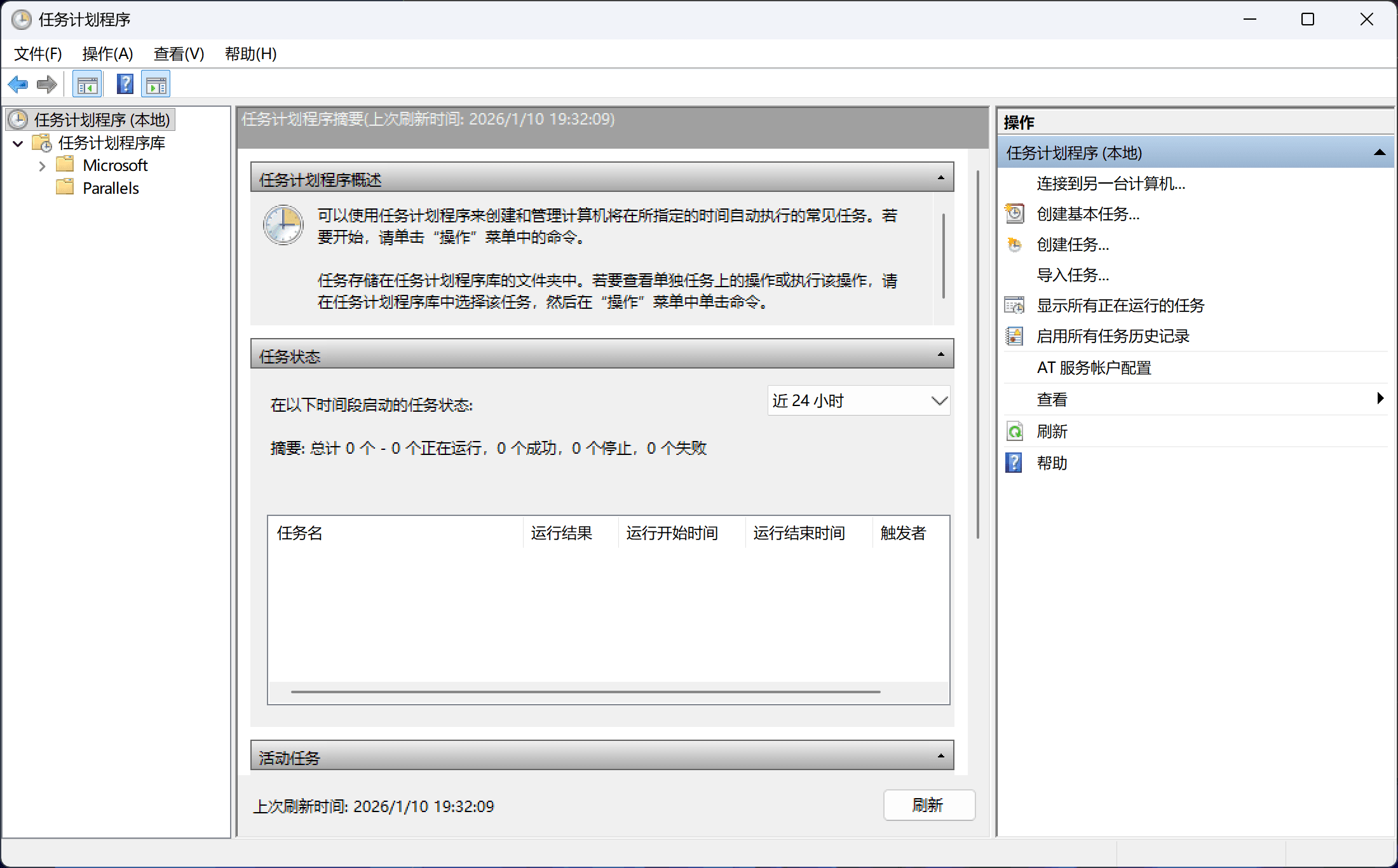Viewport: 1398px width, 868px height.
Task: Click the Forward arrow toolbar icon
Action: pos(47,85)
